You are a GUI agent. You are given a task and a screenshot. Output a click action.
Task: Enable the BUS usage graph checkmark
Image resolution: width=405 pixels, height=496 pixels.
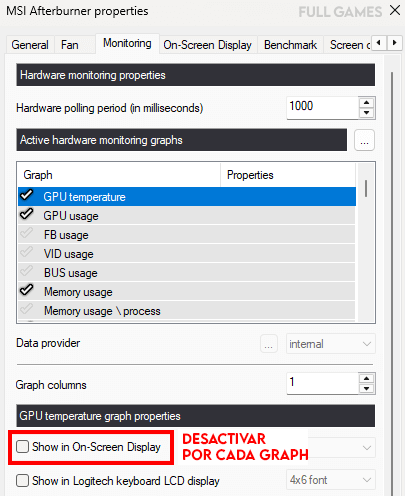[x=27, y=271]
